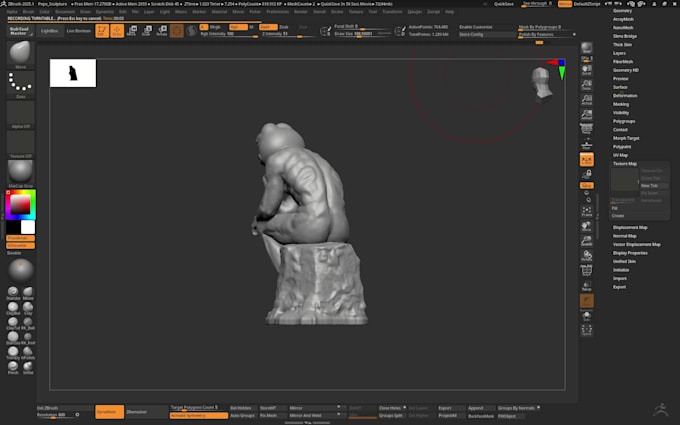Toggle the Zadd button
Image resolution: width=680 pixels, height=425 pixels.
tap(268, 27)
